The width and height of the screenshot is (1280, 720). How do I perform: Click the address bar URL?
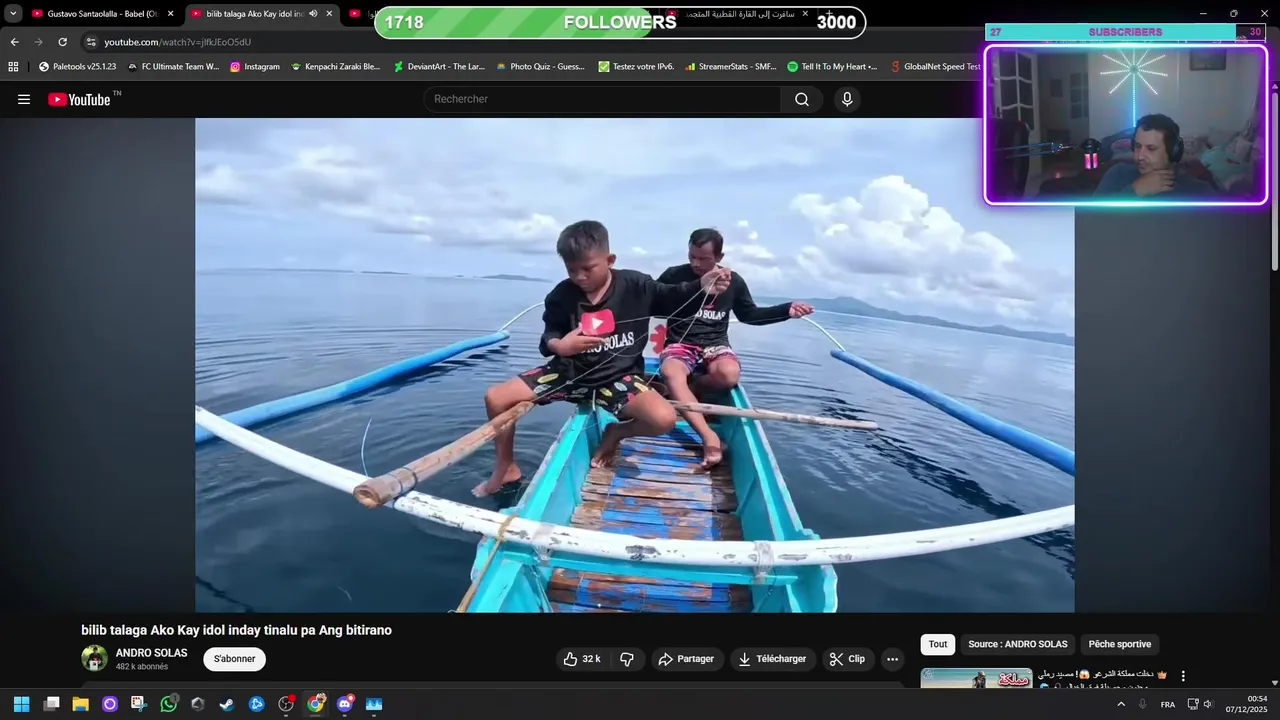tap(177, 42)
